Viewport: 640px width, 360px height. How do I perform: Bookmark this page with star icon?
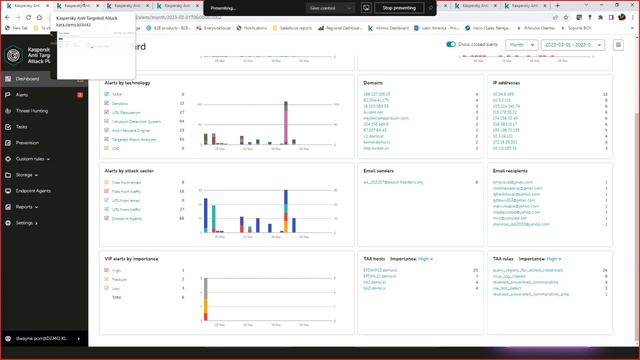(x=566, y=18)
